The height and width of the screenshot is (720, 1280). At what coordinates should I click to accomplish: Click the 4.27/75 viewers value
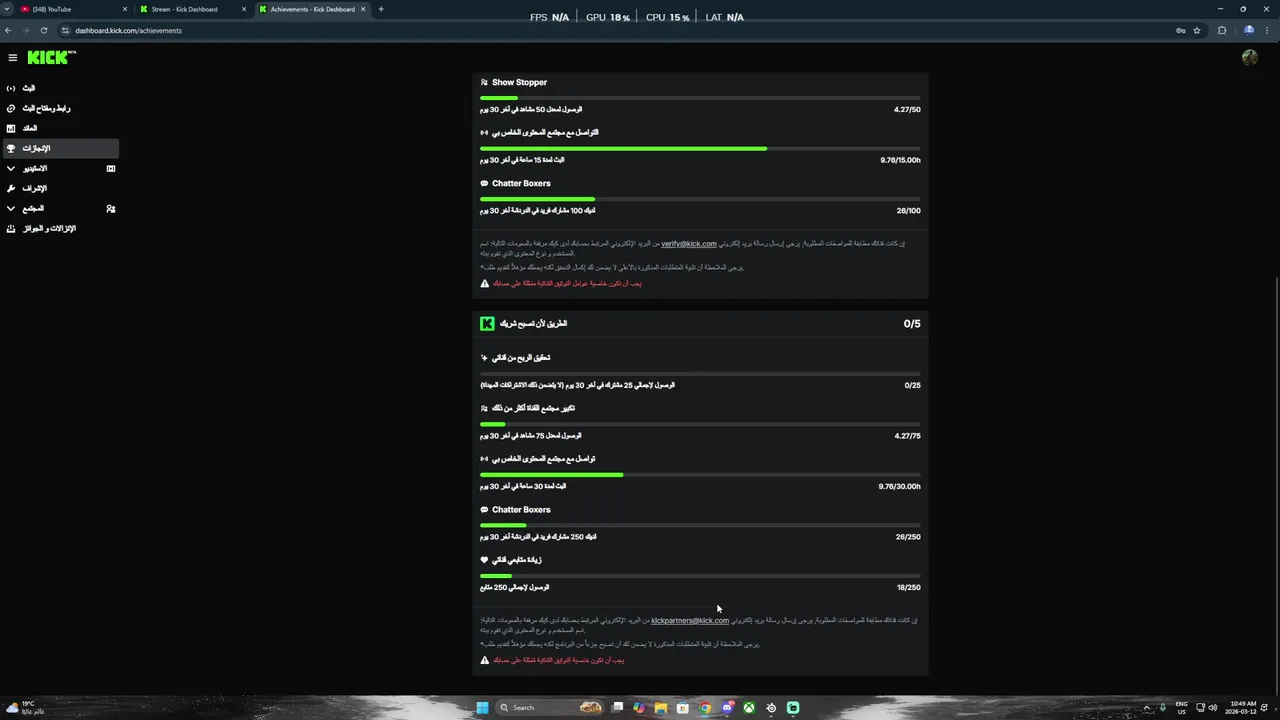click(x=907, y=436)
